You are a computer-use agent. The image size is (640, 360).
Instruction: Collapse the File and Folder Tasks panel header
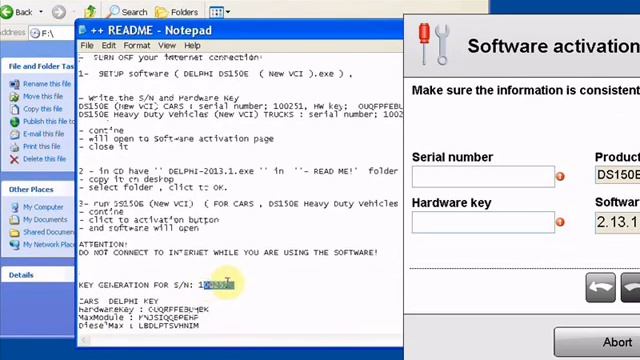pos(39,66)
